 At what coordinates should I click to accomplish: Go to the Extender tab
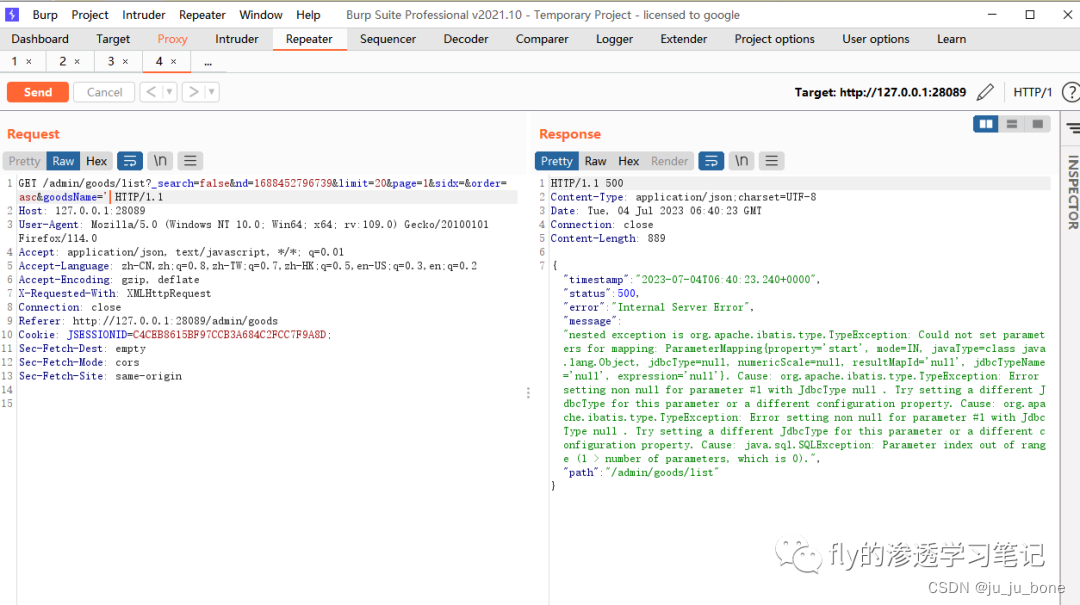tap(683, 39)
